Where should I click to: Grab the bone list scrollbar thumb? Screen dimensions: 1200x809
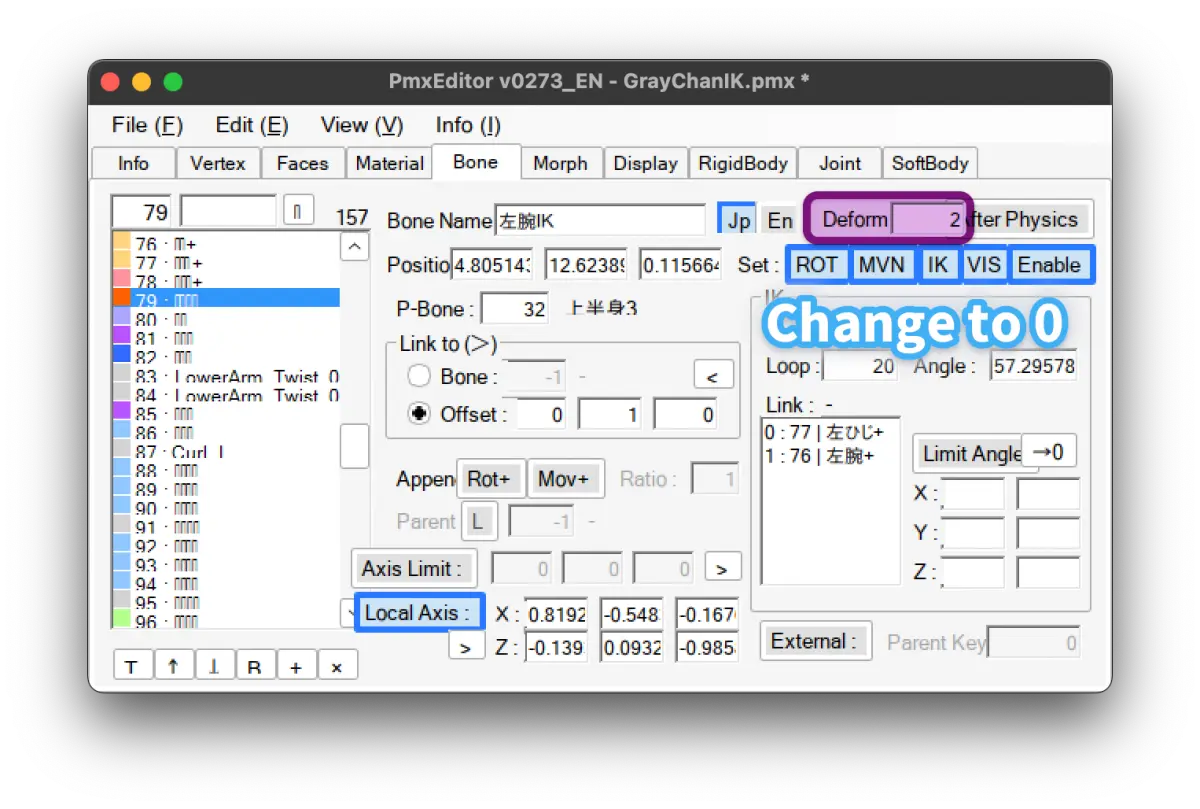coord(355,446)
